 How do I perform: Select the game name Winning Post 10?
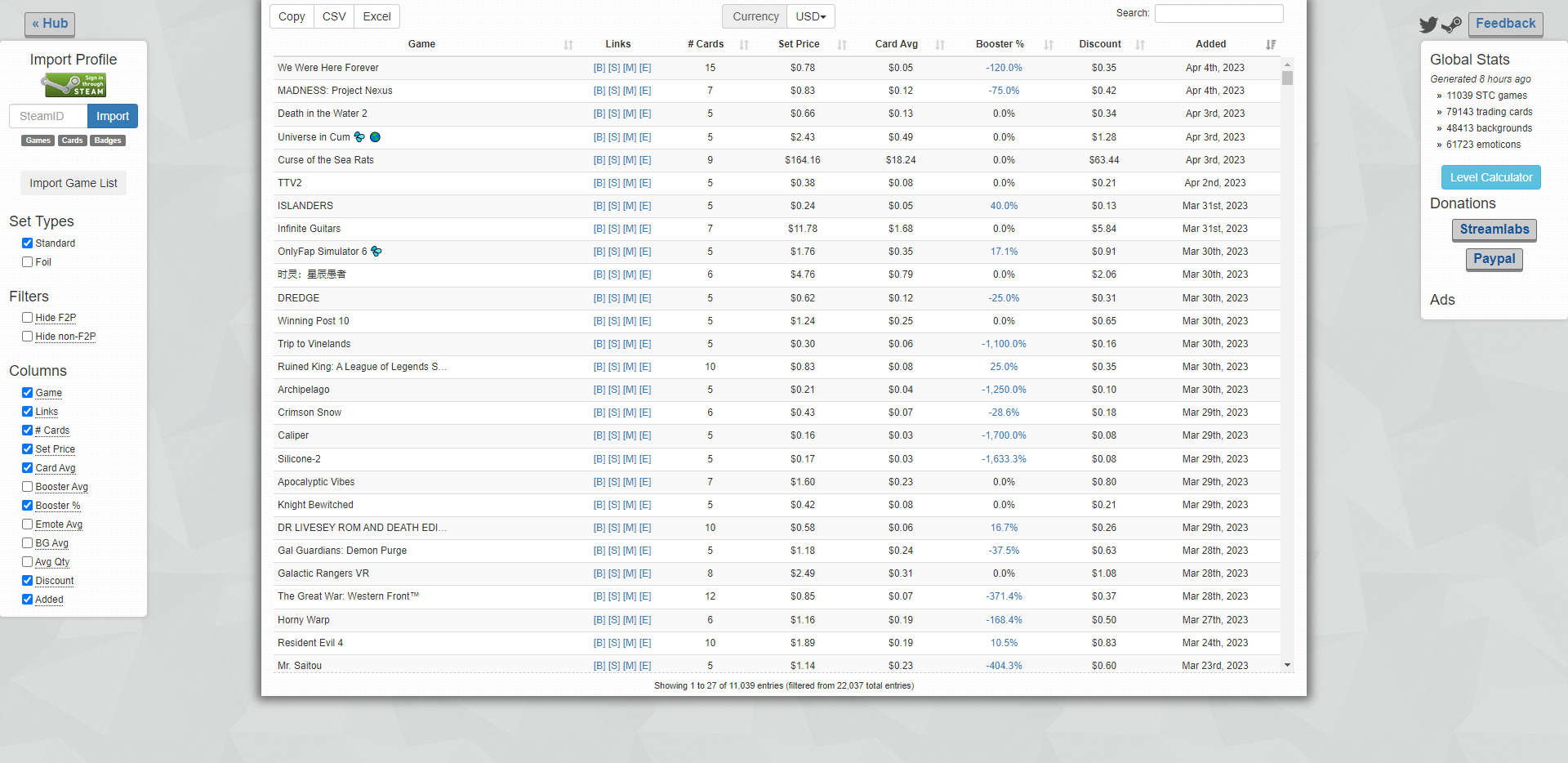pos(314,321)
